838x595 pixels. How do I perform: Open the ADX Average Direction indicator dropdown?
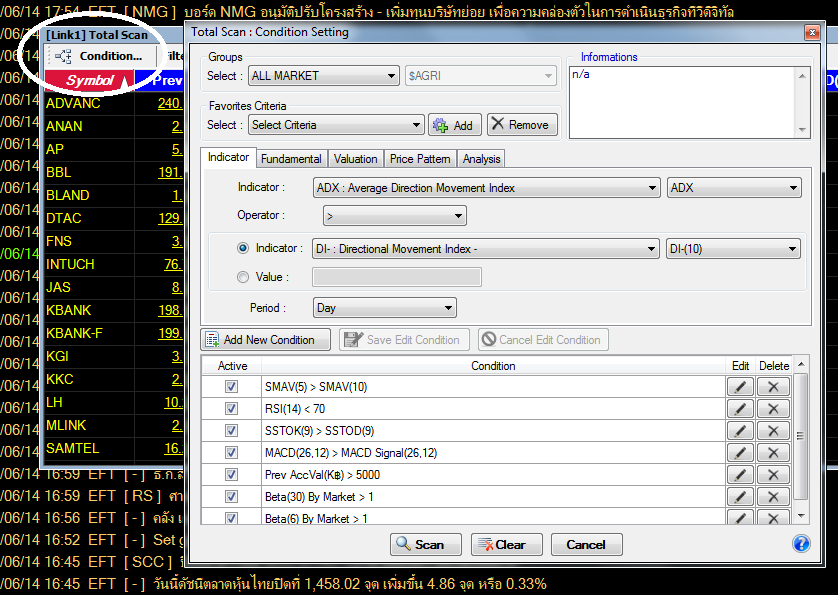[486, 188]
